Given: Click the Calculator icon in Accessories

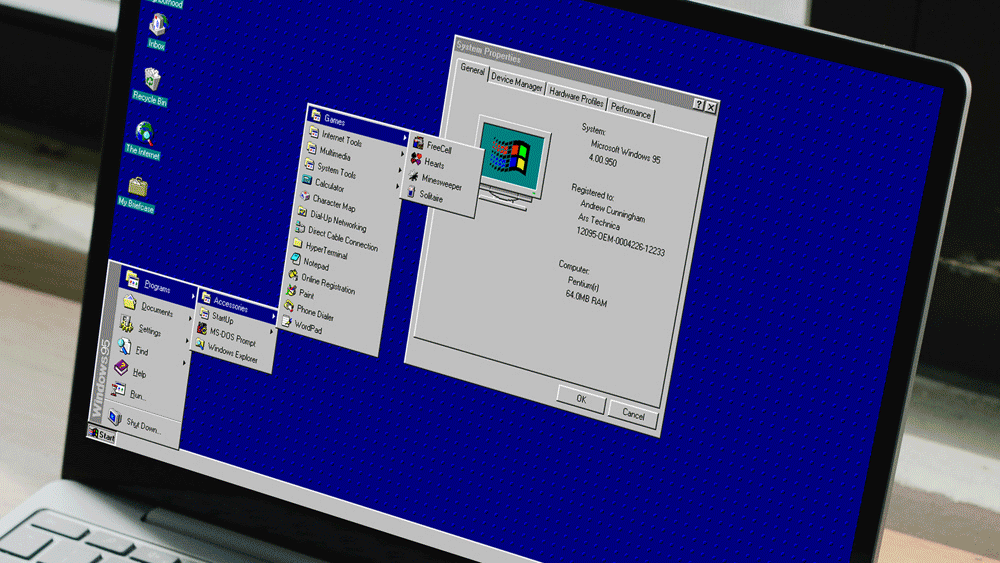Looking at the screenshot, I should click(307, 180).
